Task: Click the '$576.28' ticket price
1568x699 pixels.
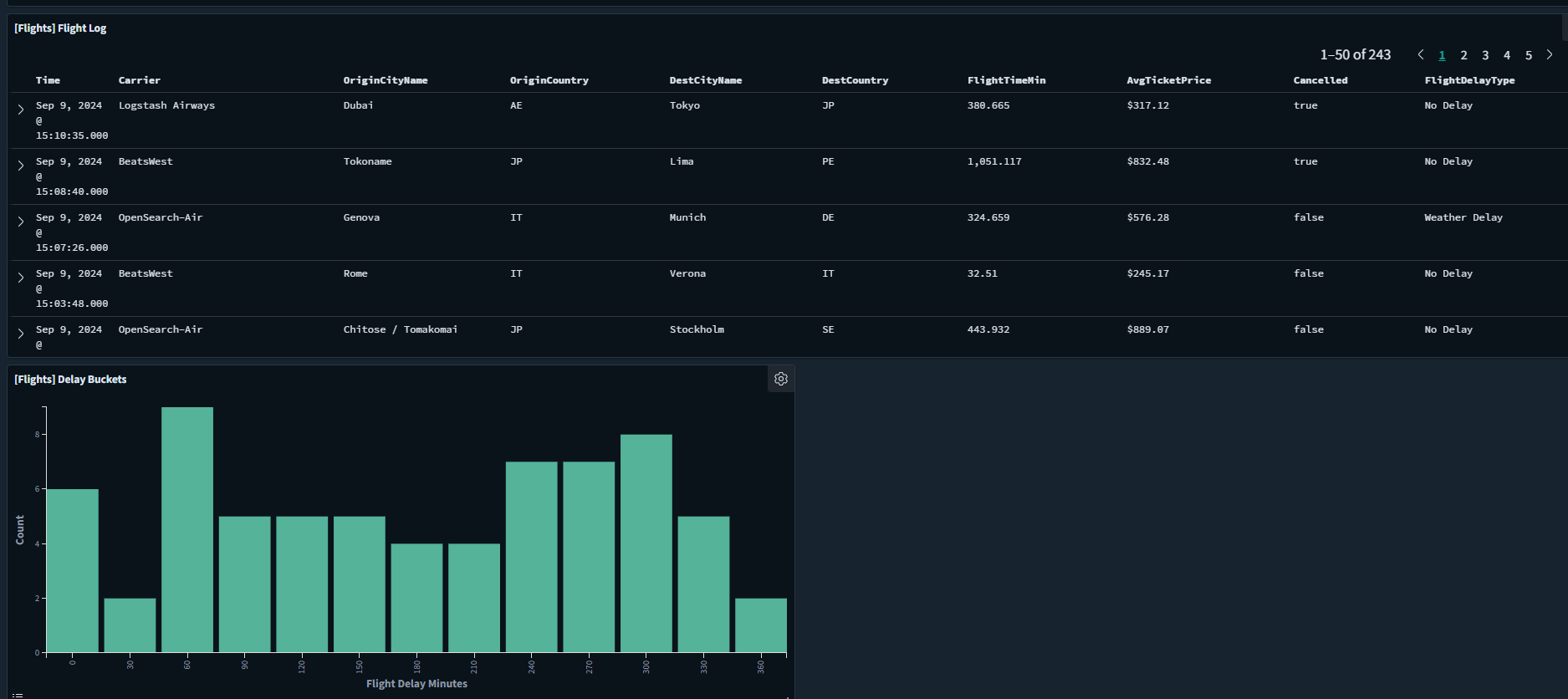Action: 1147,217
